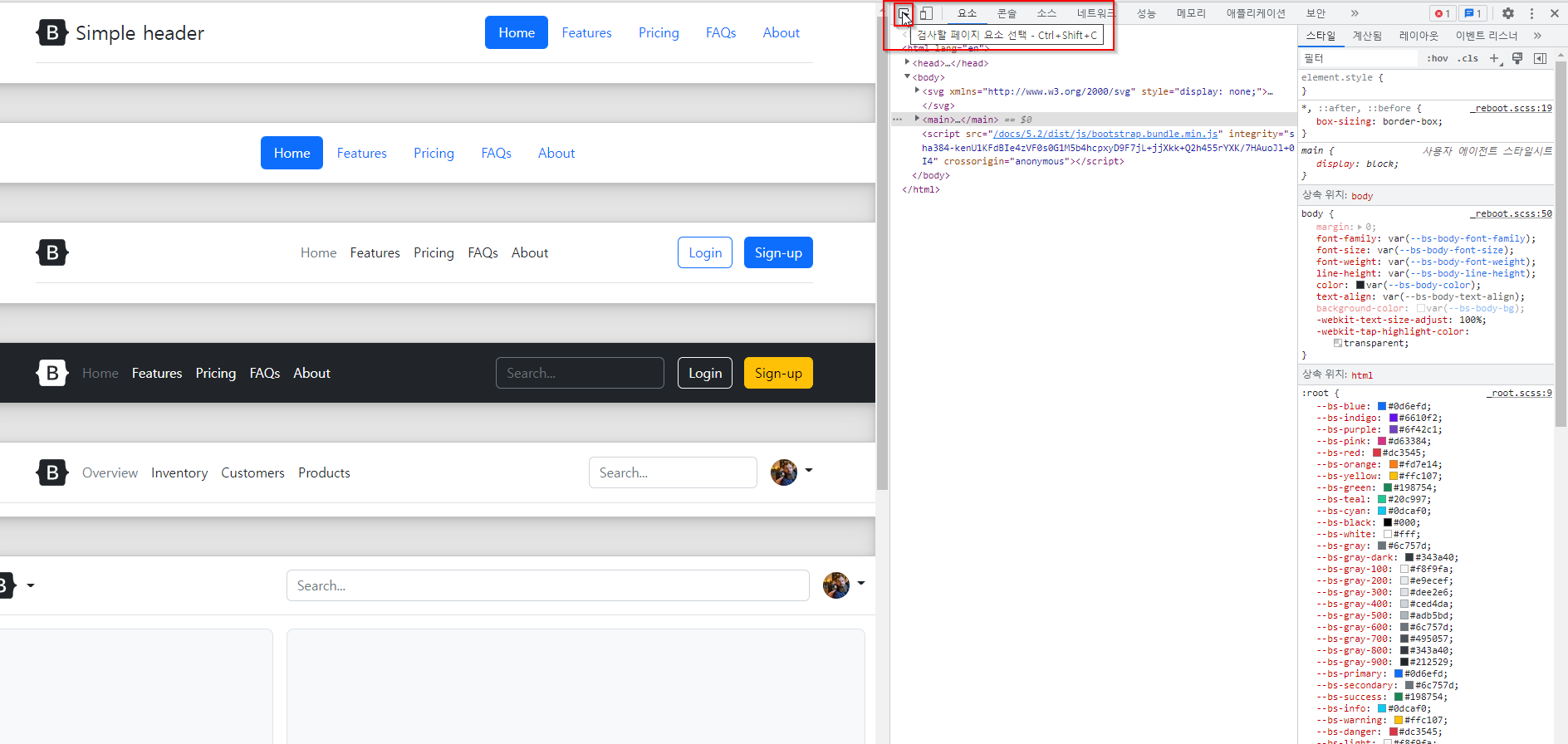Click the outlined blue Login button
This screenshot has height=744, width=1568.
pos(705,252)
